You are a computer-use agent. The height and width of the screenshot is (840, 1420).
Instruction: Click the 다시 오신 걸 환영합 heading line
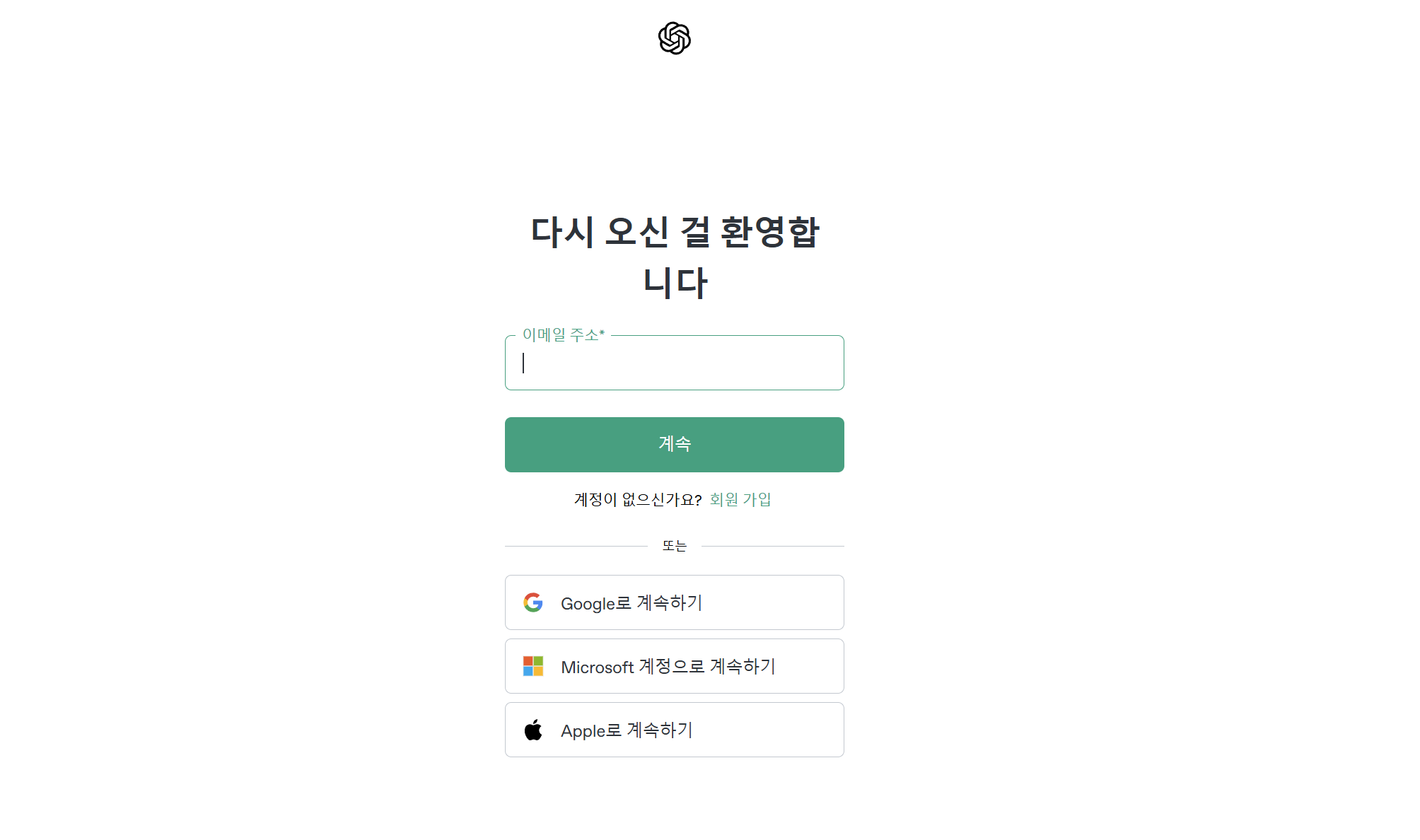pyautogui.click(x=675, y=232)
